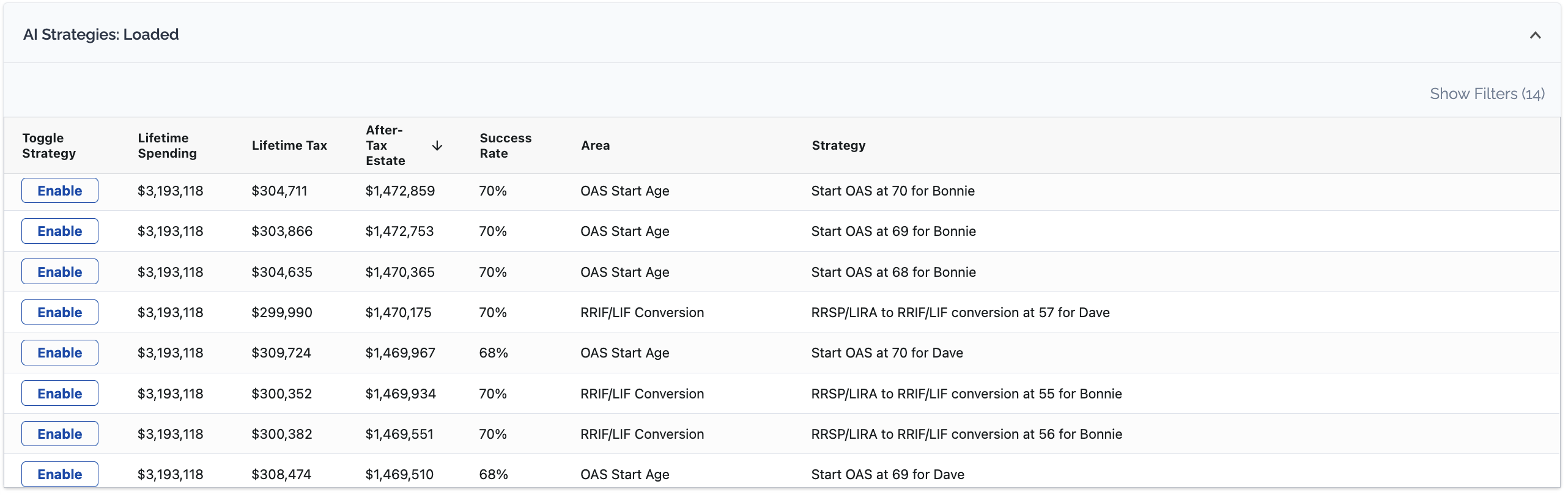The width and height of the screenshot is (1568, 495).
Task: Enable Start OAS at 70 for Dave
Action: 60,353
